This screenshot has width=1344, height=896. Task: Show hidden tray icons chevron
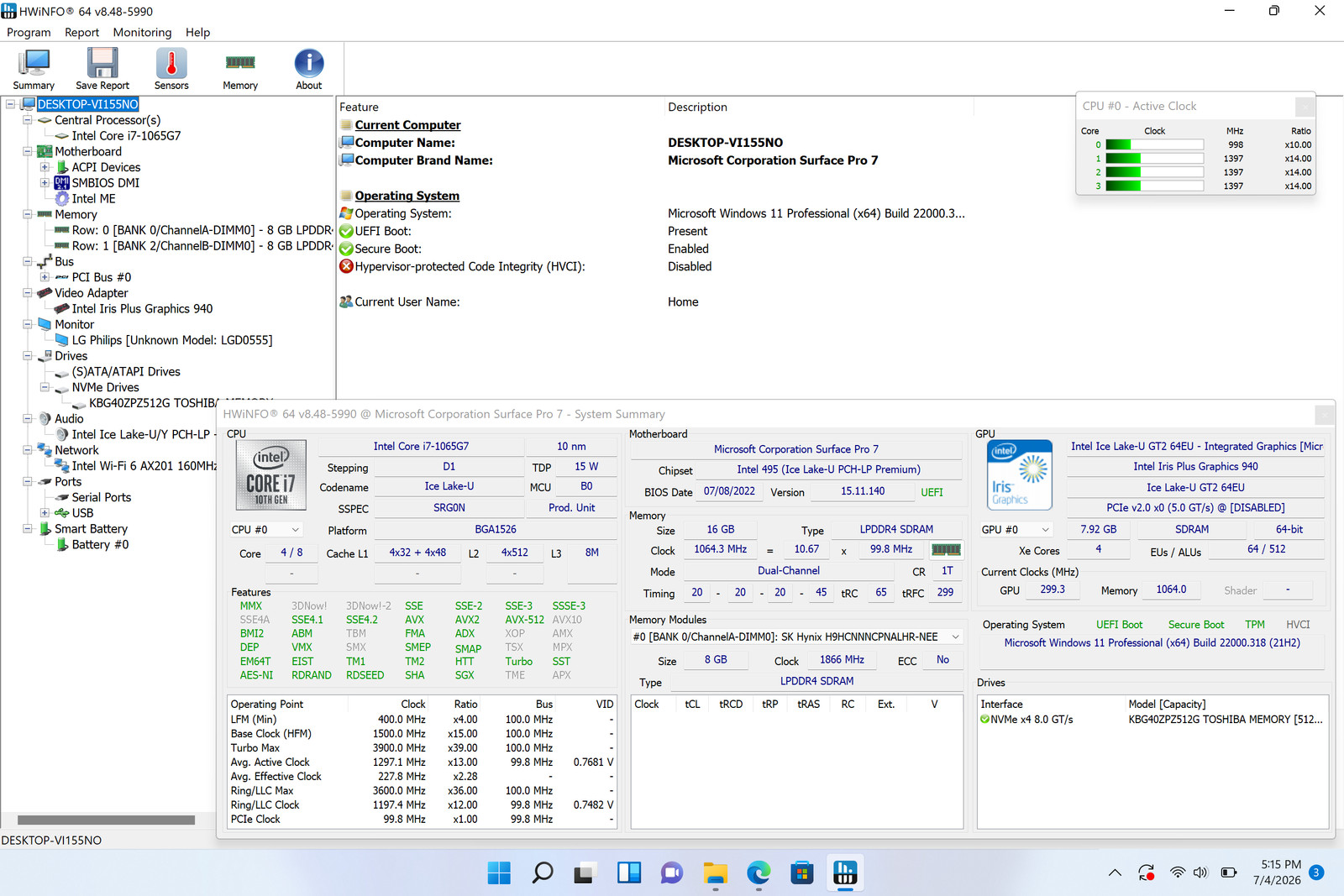[x=1115, y=873]
